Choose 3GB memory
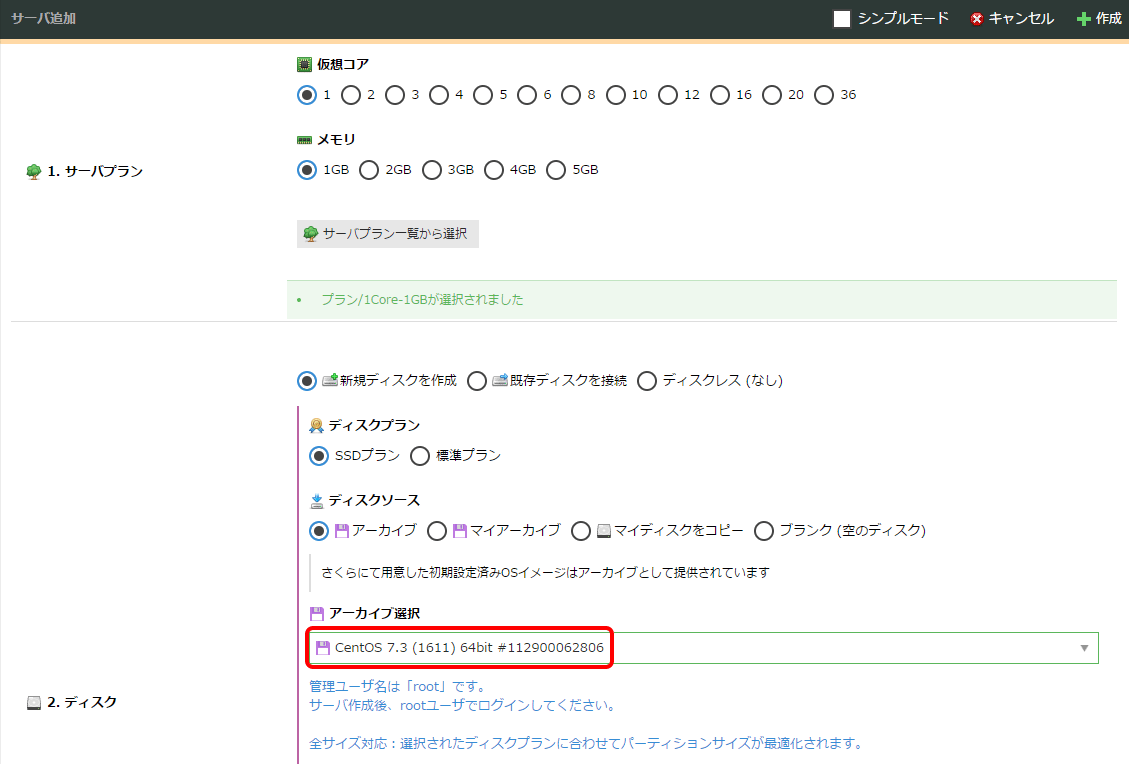The width and height of the screenshot is (1129, 764). click(x=431, y=170)
